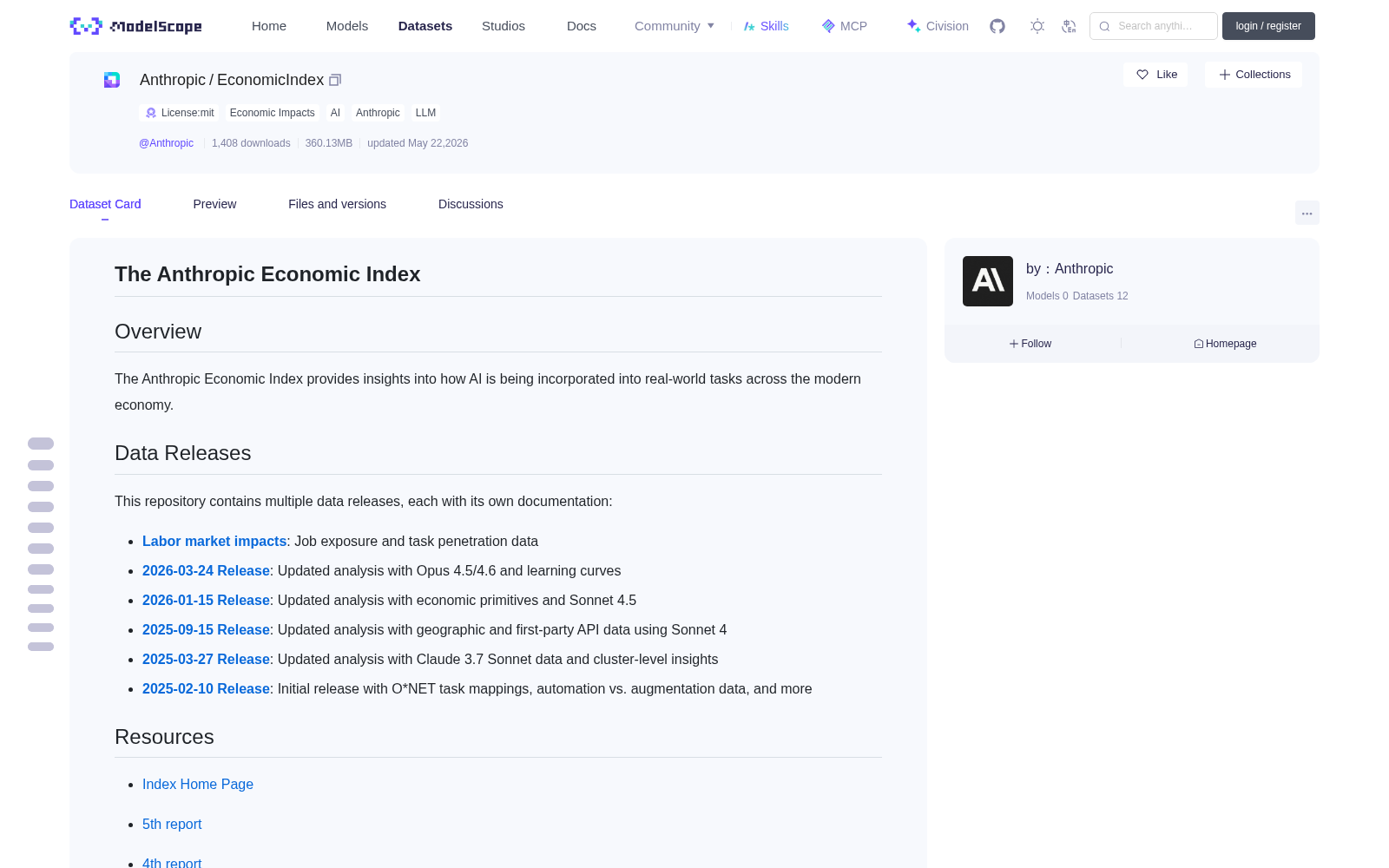The image size is (1389, 868).
Task: Click the Economic Impacts tag
Action: [x=272, y=113]
